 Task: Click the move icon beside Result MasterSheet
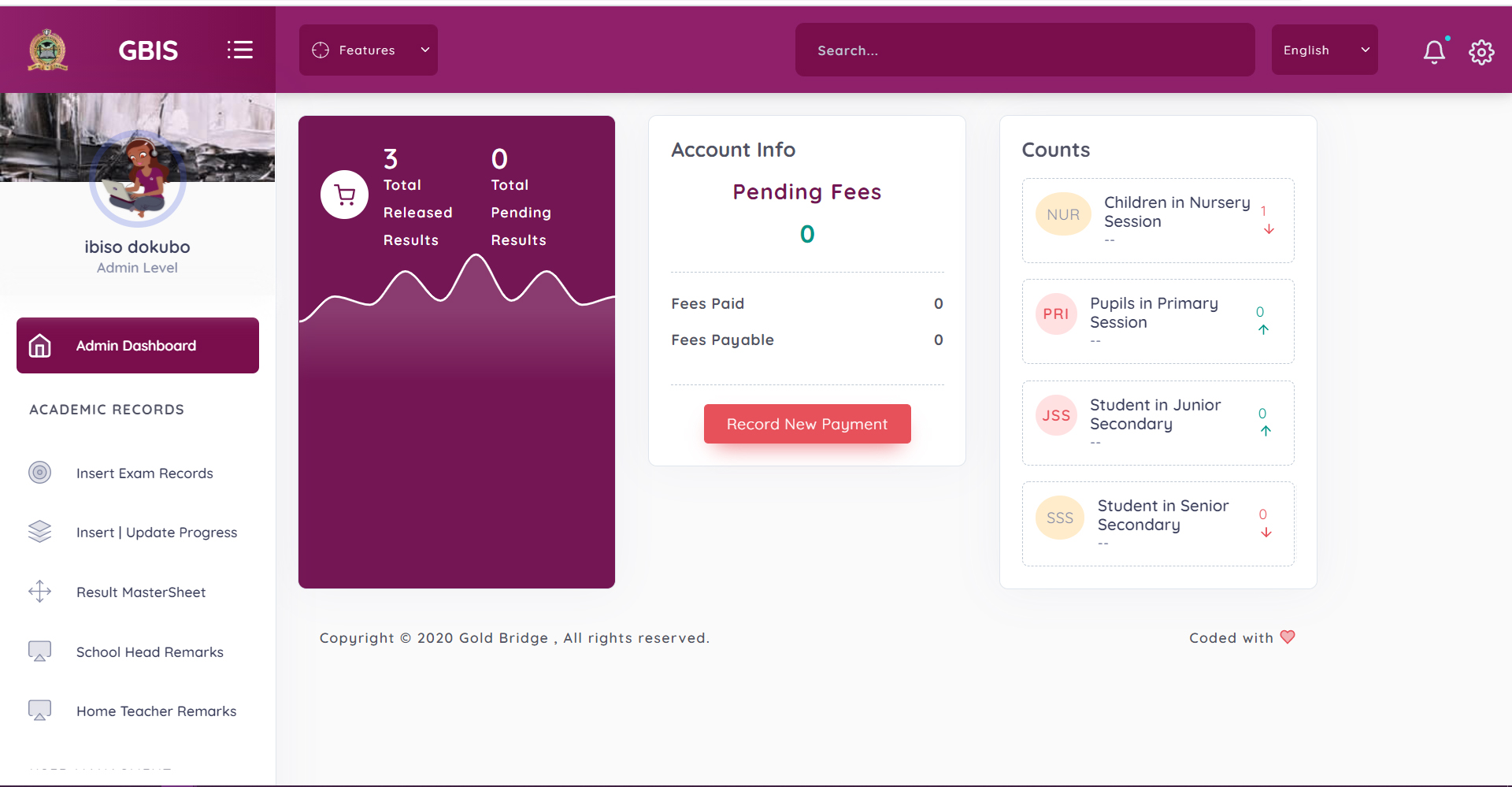[x=40, y=592]
